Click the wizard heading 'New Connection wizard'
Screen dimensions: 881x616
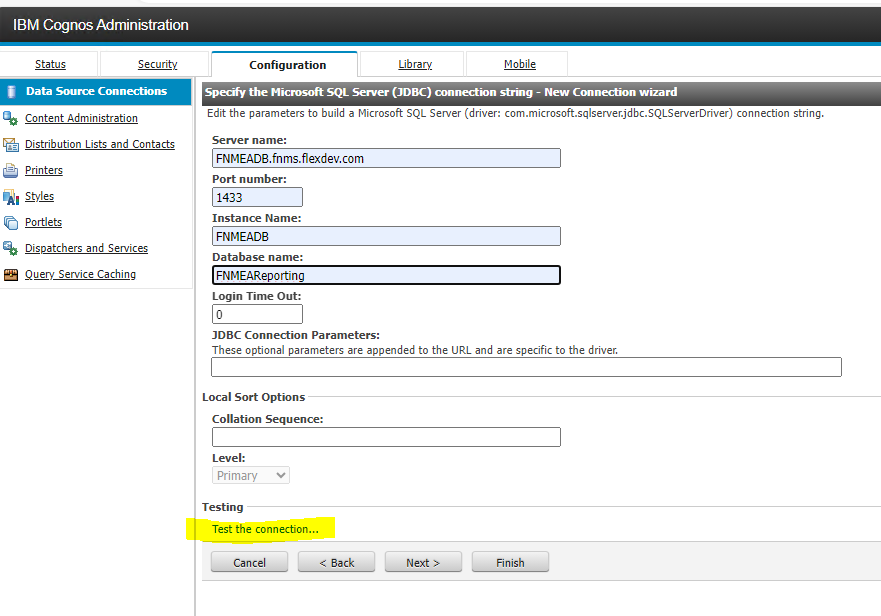(x=610, y=92)
